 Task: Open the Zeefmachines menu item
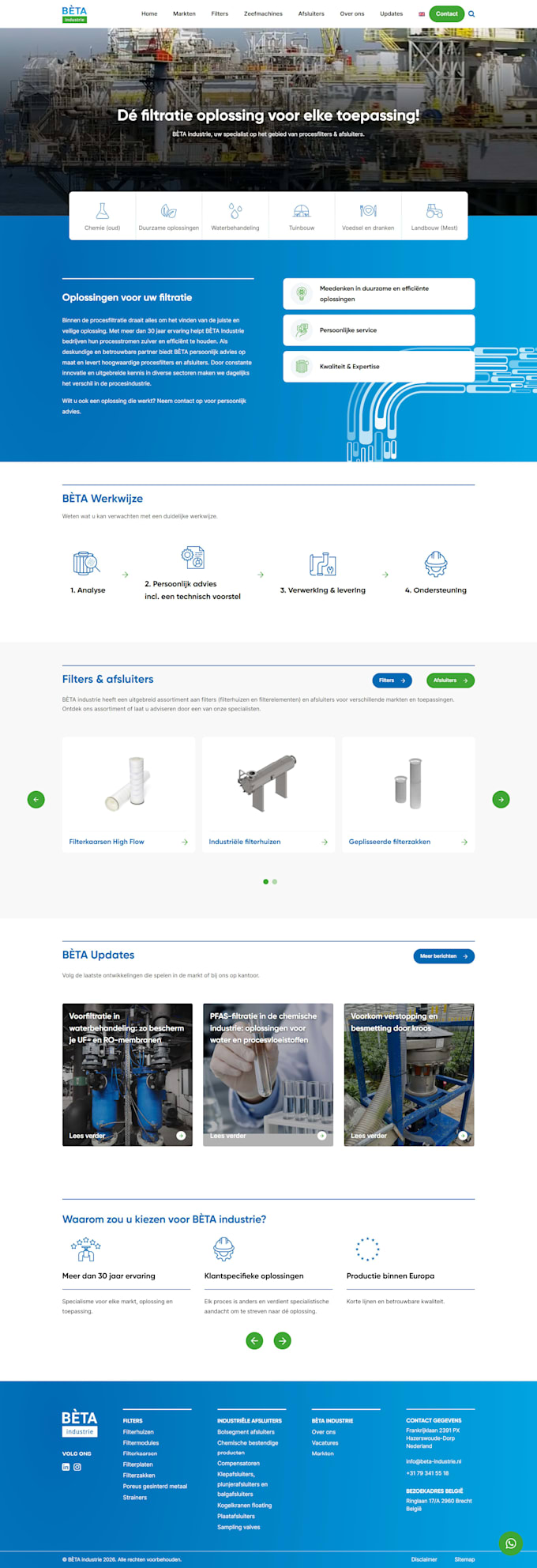[x=263, y=14]
